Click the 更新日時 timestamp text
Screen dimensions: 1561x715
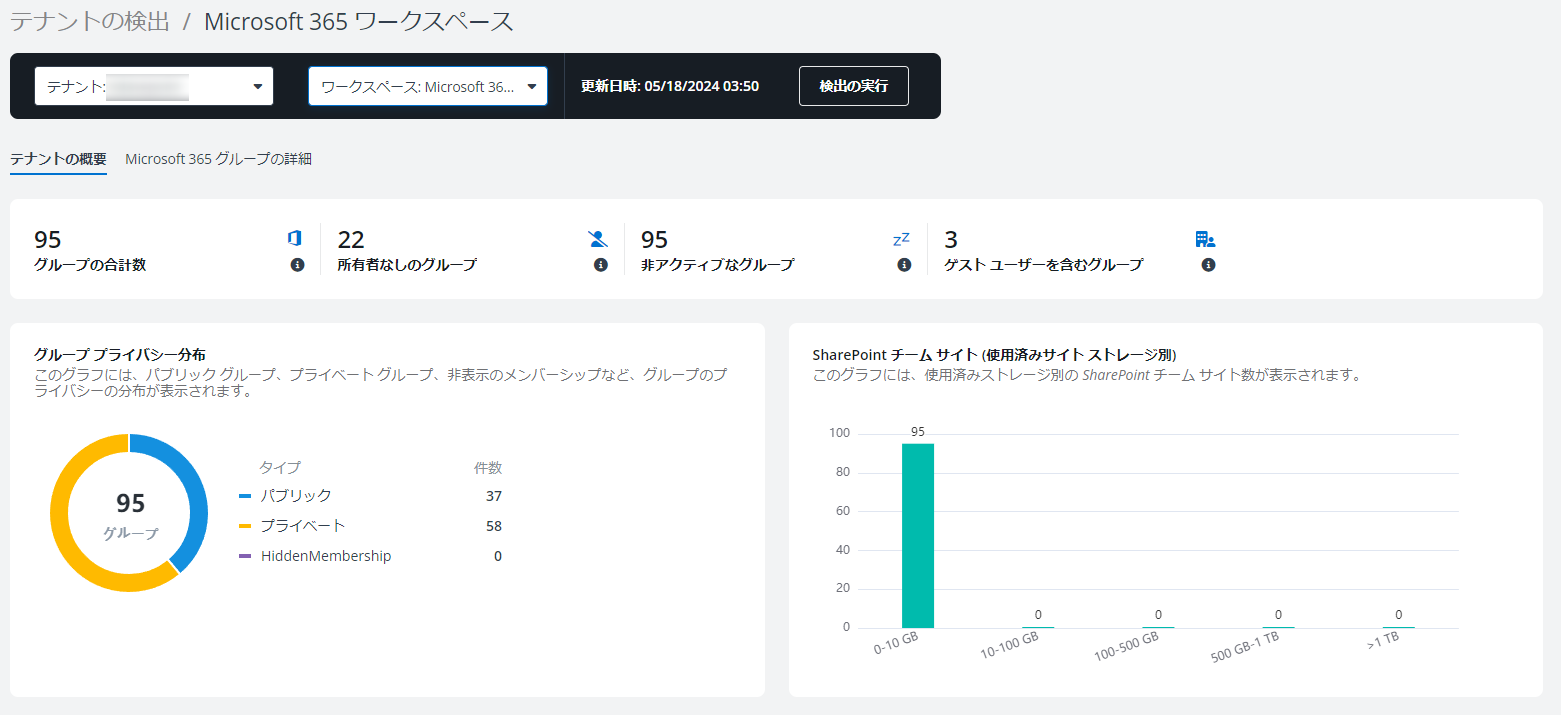[670, 86]
